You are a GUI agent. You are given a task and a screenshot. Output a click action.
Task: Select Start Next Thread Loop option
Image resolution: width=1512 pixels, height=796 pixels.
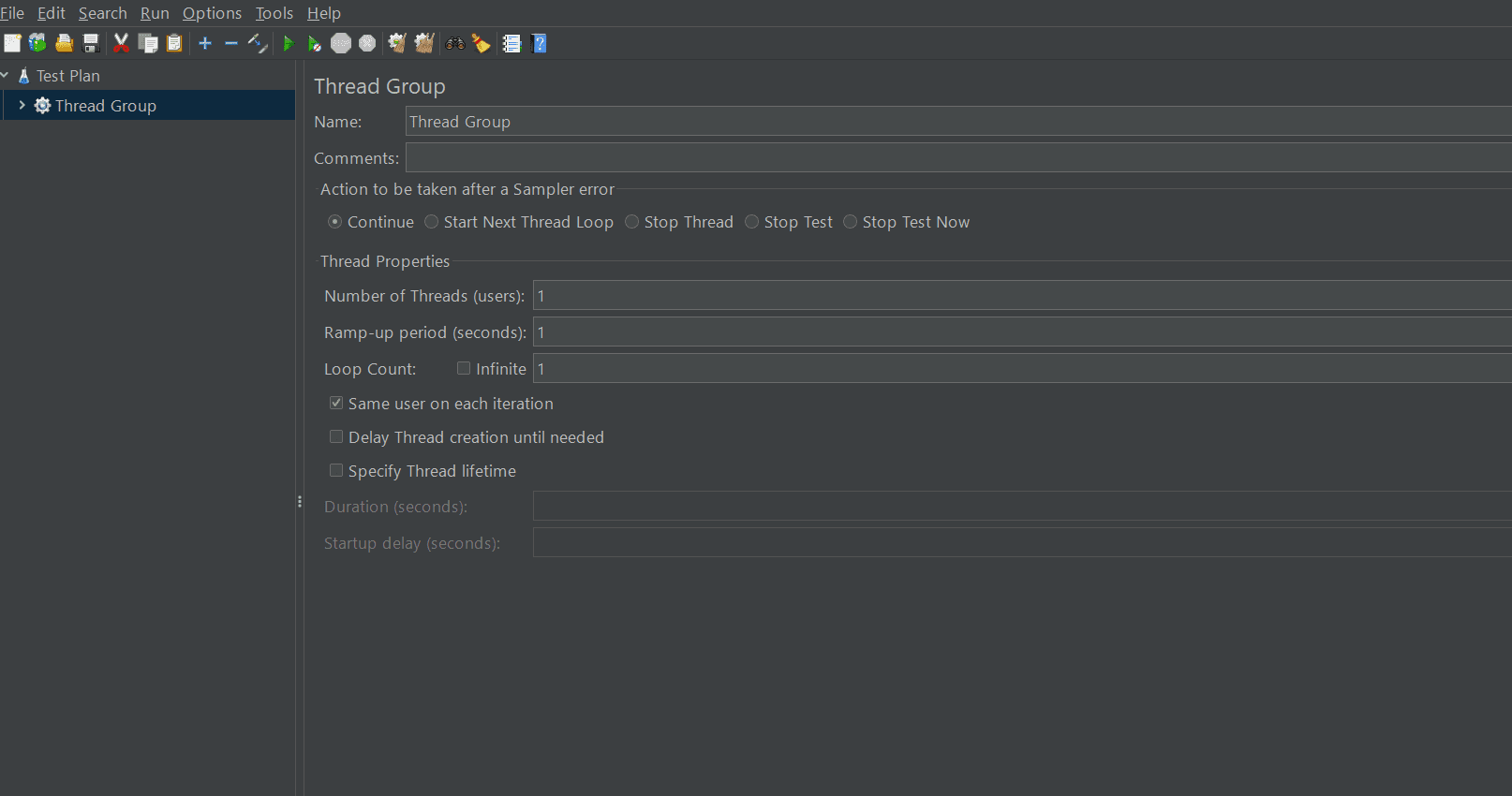pos(431,222)
